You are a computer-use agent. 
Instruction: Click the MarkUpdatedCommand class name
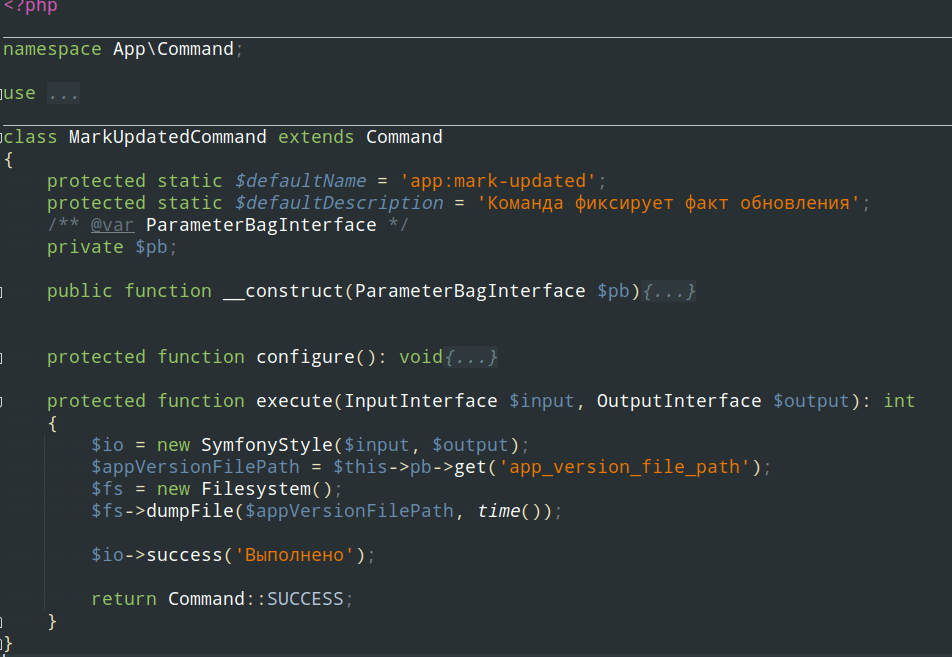pos(166,137)
